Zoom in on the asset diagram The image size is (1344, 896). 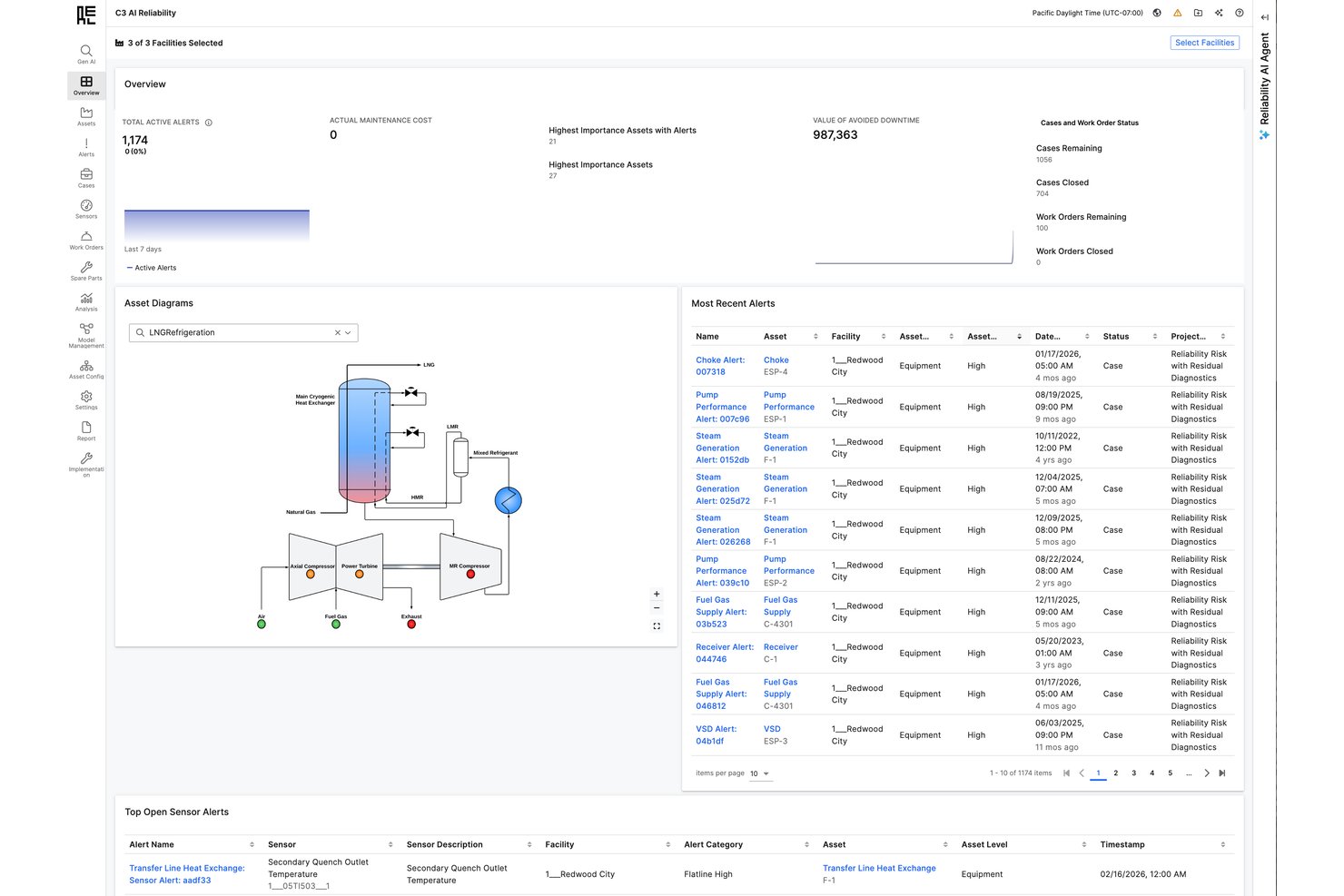pyautogui.click(x=657, y=594)
